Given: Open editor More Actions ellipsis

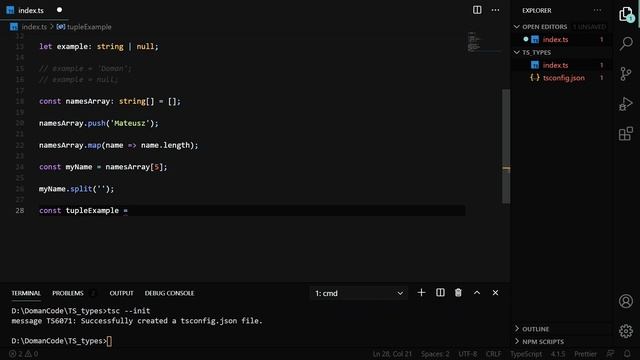Looking at the screenshot, I should (x=495, y=10).
